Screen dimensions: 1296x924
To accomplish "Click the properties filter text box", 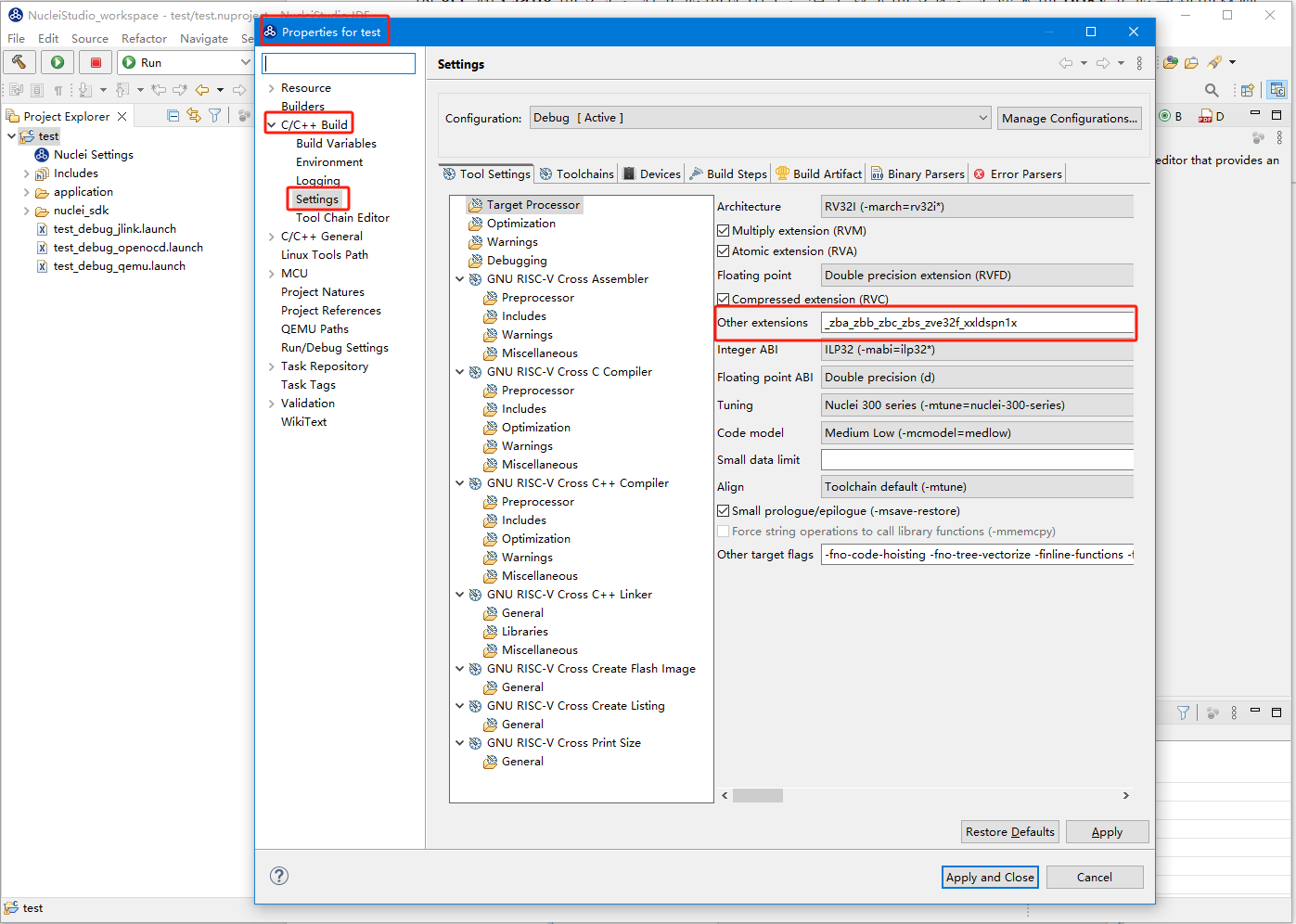I will (339, 63).
